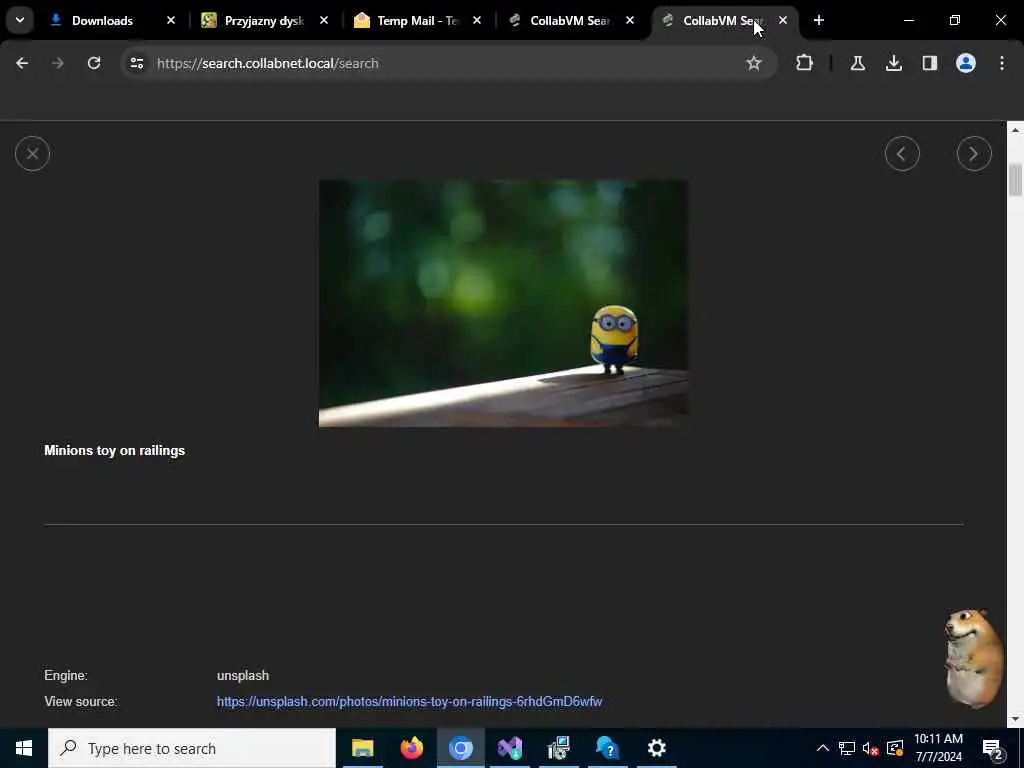
Task: Switch to the Downloads tab
Action: 102,21
